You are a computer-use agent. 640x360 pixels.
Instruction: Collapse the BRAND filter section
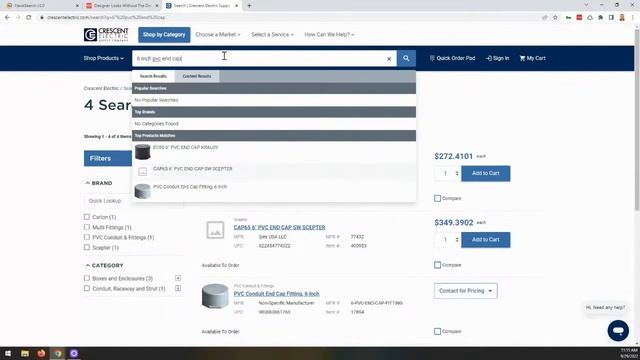[99, 183]
